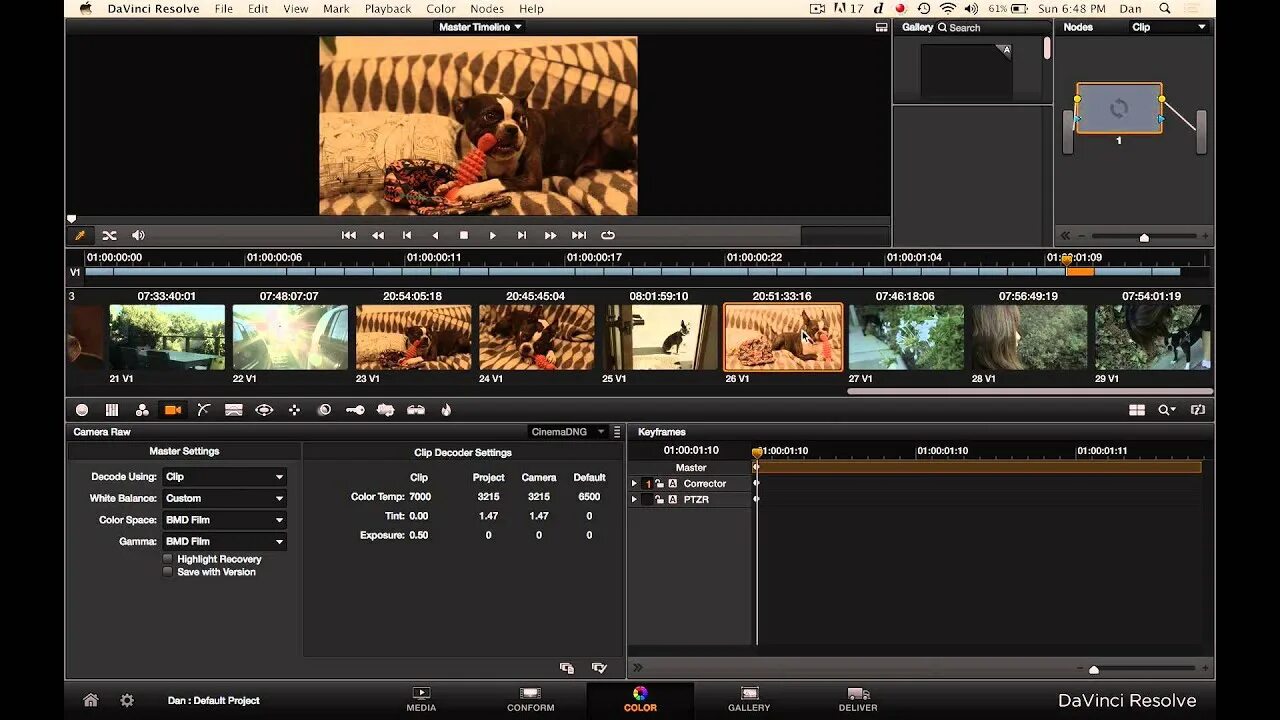The width and height of the screenshot is (1280, 720).
Task: Select the Camera Raw palette icon
Action: tap(173, 410)
